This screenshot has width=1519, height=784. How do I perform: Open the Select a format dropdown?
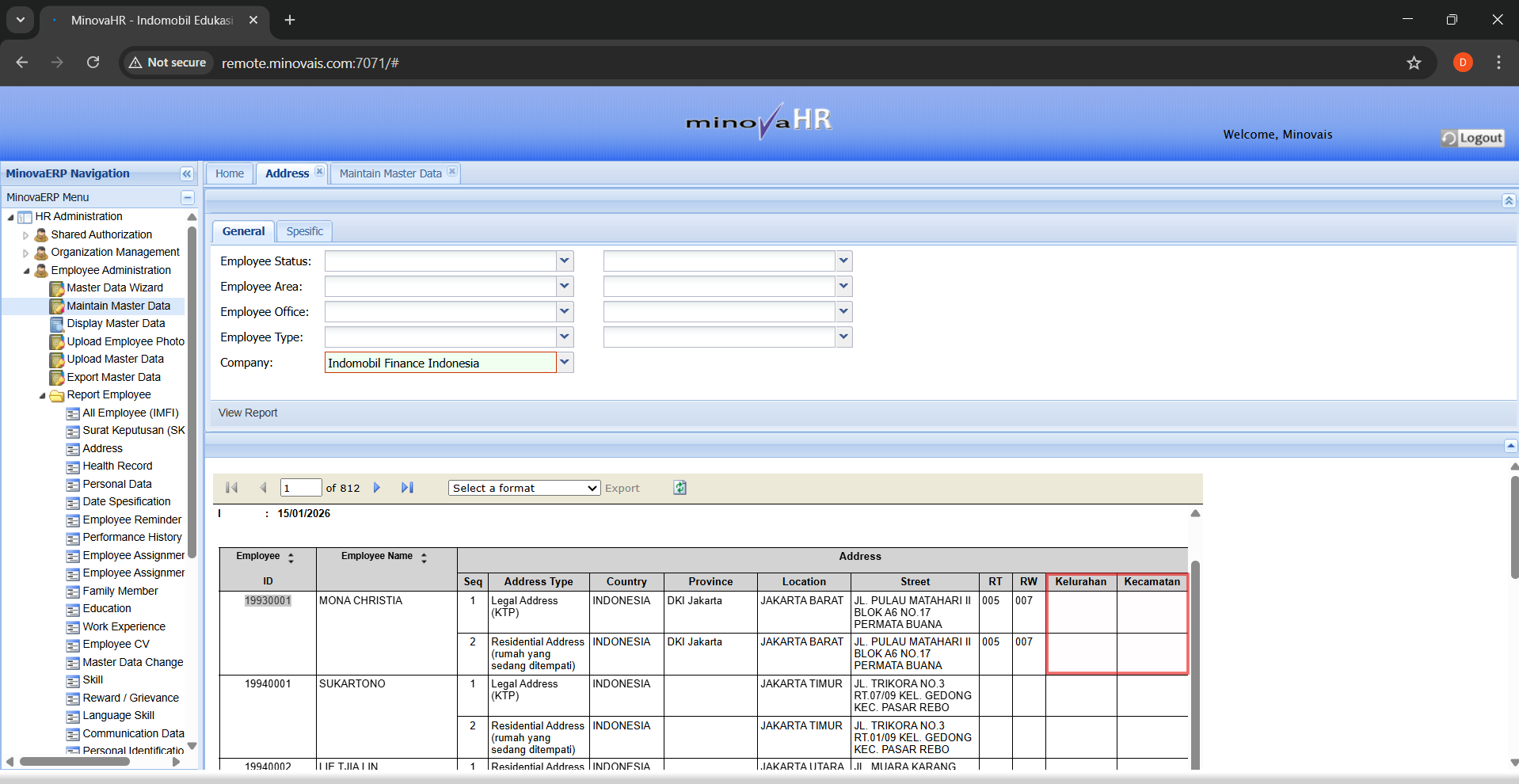click(x=523, y=488)
